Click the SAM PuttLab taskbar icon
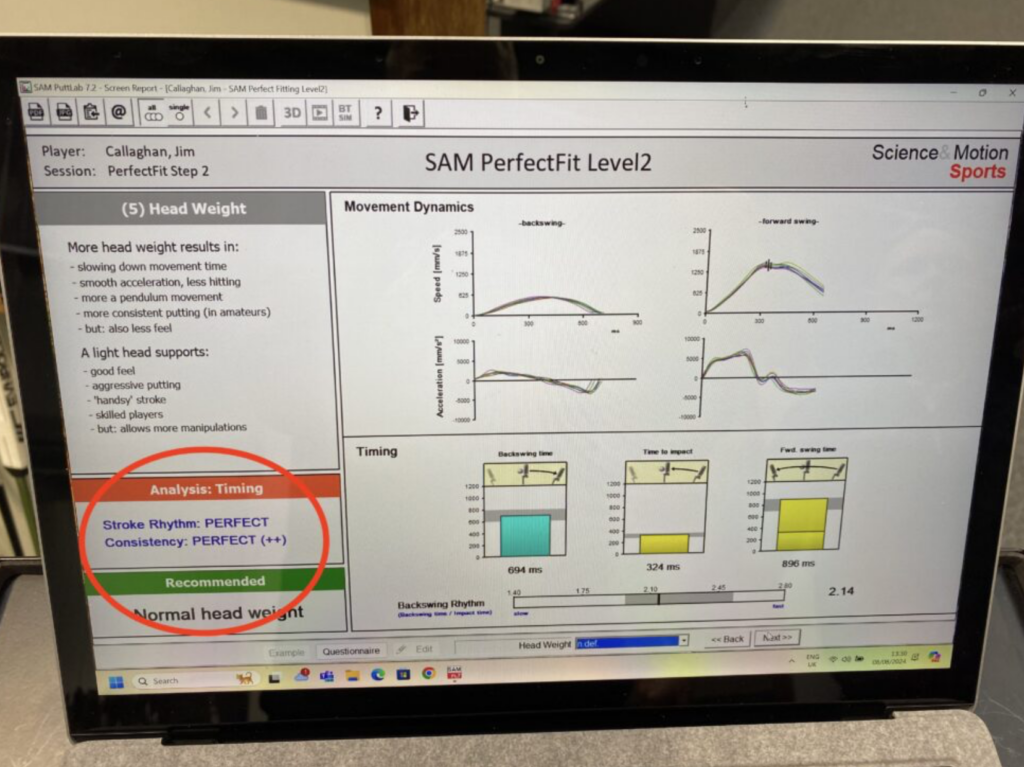Screen dimensions: 1024x767 coord(454,672)
